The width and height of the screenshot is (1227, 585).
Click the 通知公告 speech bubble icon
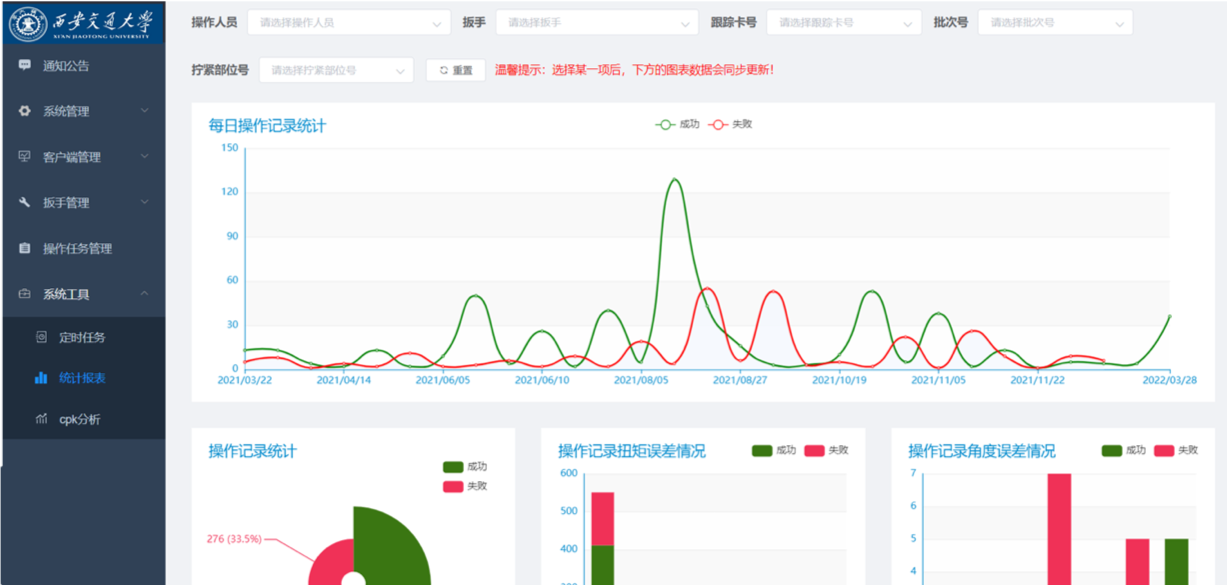click(25, 66)
